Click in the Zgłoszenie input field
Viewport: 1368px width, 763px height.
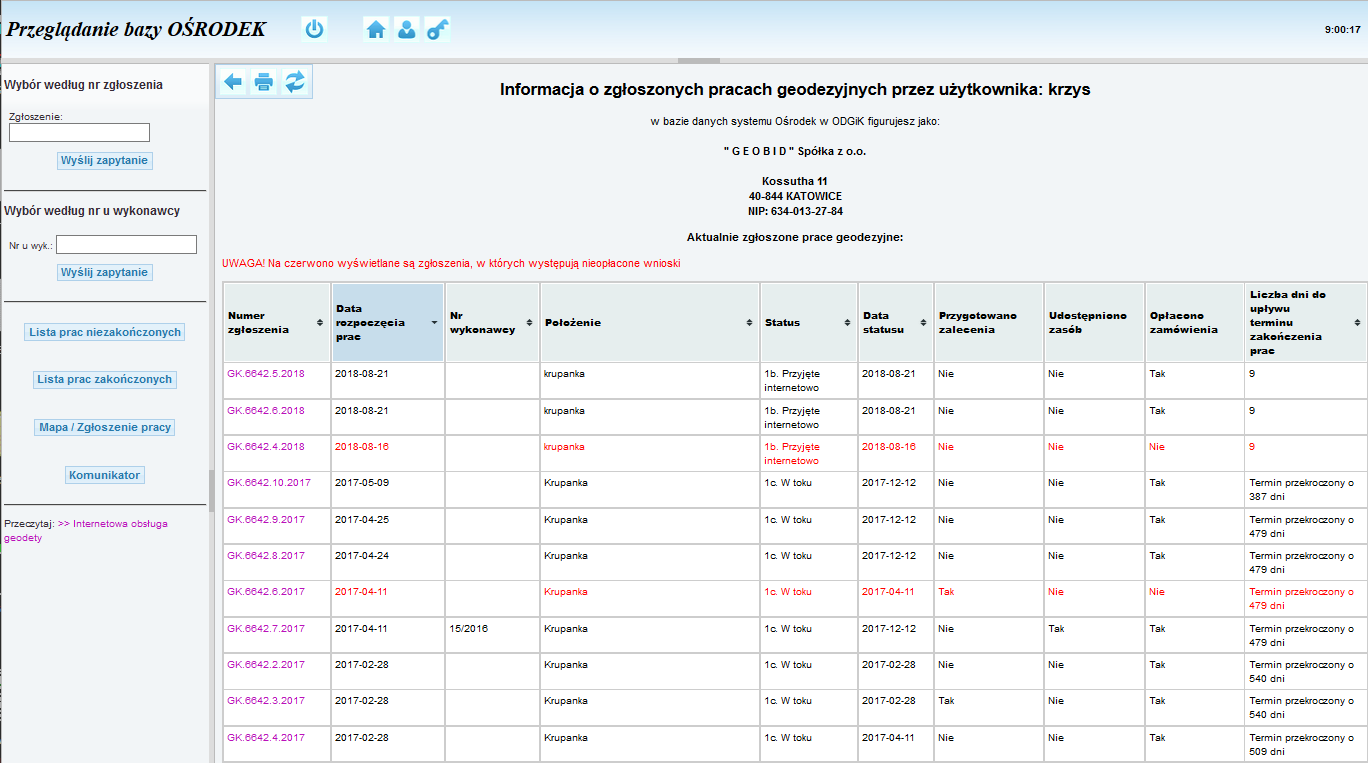click(x=79, y=133)
